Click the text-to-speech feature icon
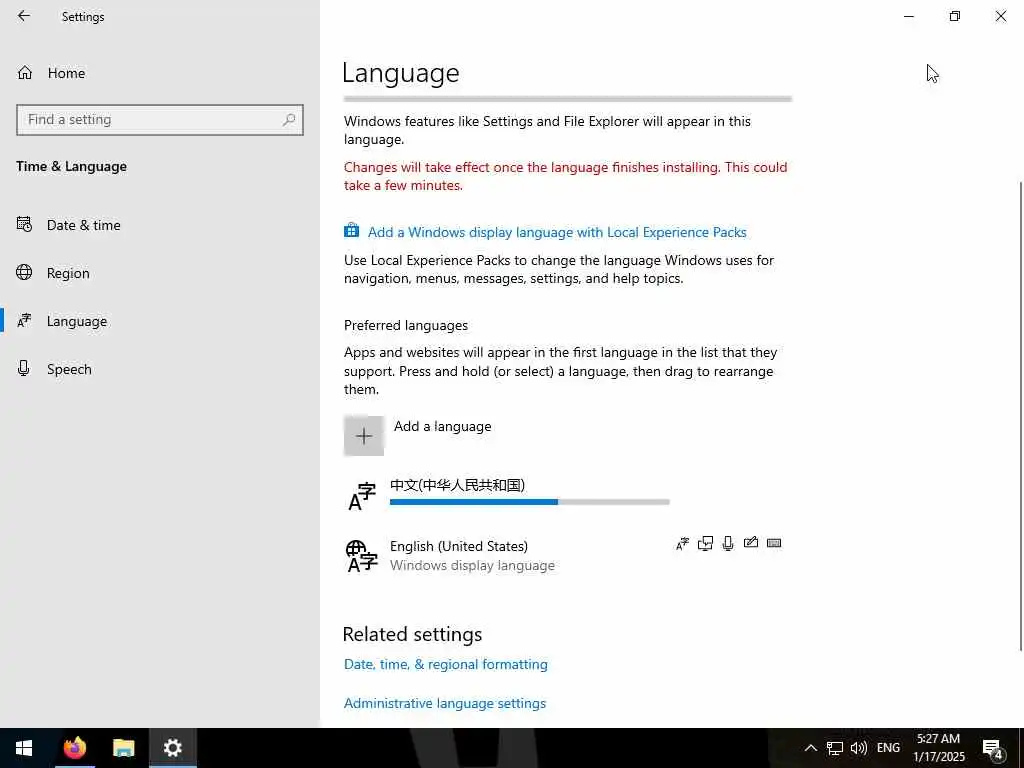 click(x=705, y=543)
